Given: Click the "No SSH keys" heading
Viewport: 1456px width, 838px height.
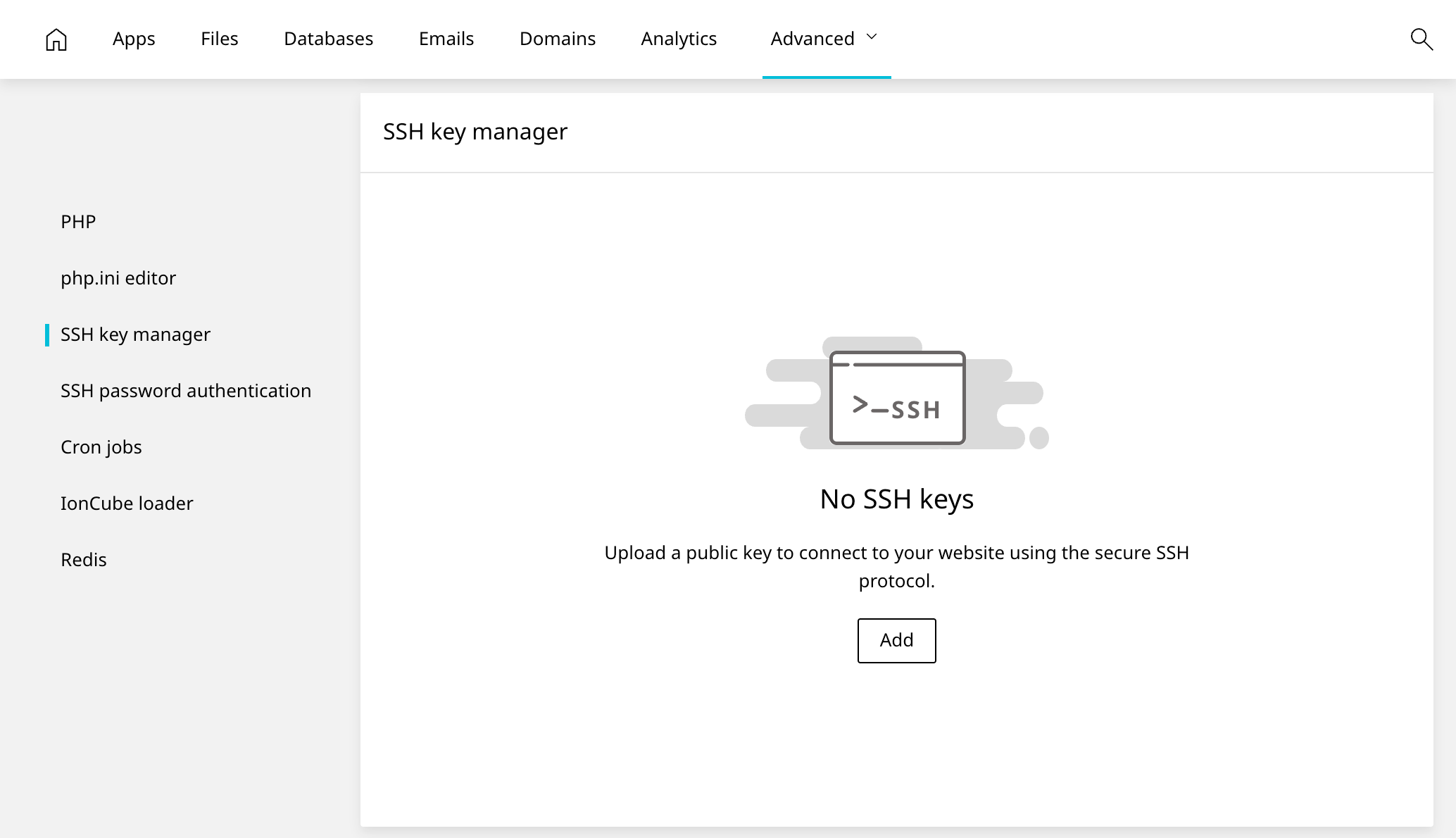Looking at the screenshot, I should pos(896,499).
